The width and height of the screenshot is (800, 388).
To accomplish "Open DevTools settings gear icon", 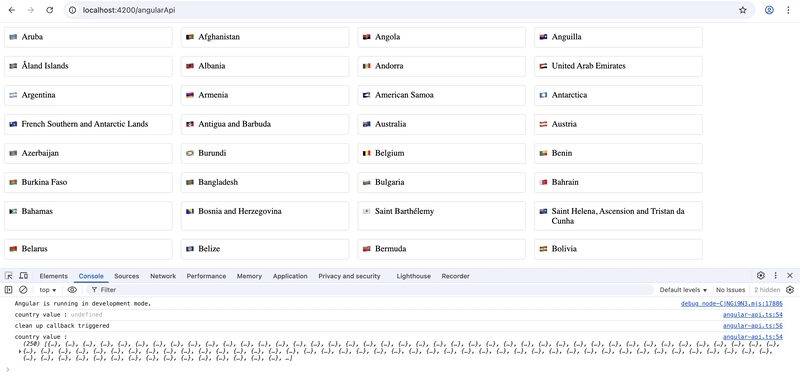I will (761, 276).
